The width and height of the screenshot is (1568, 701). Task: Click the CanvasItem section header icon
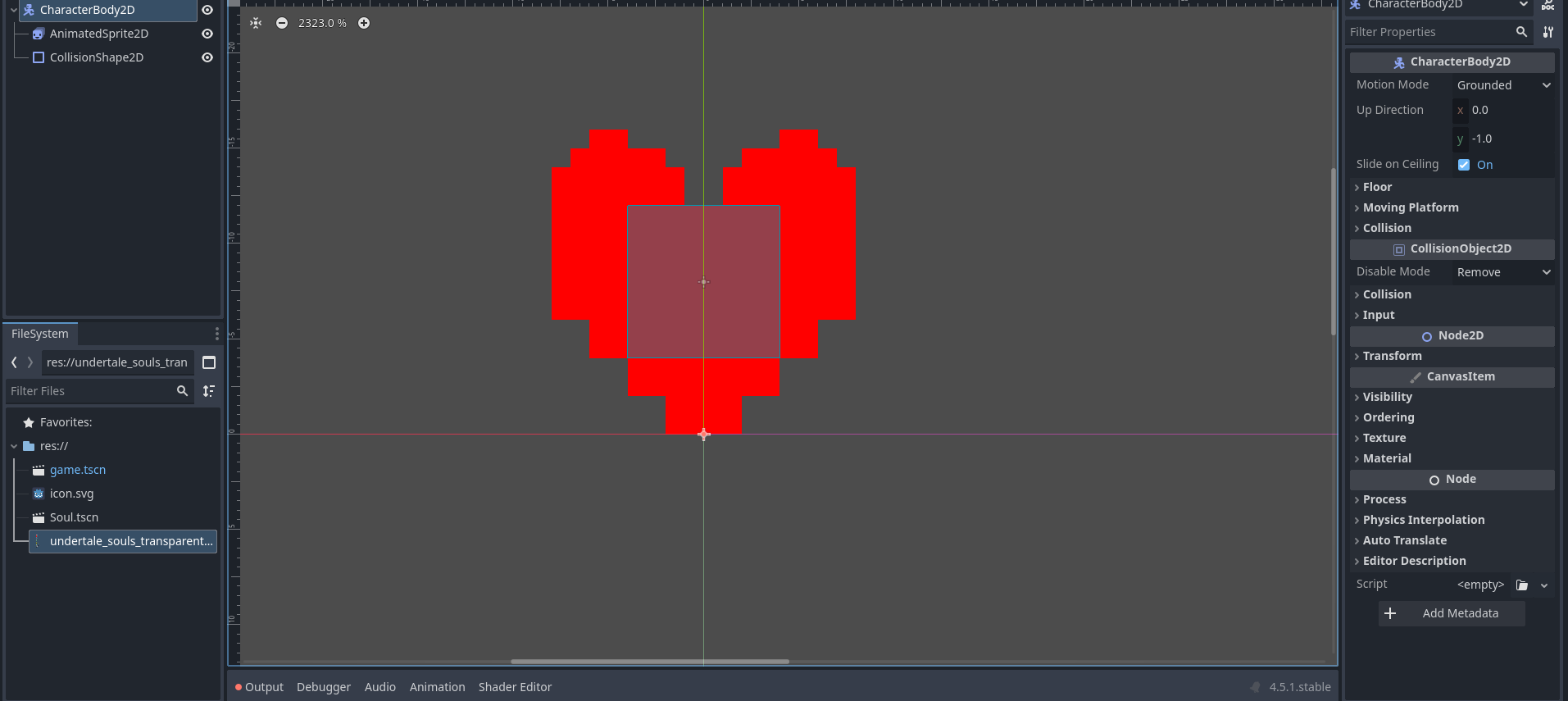point(1416,377)
